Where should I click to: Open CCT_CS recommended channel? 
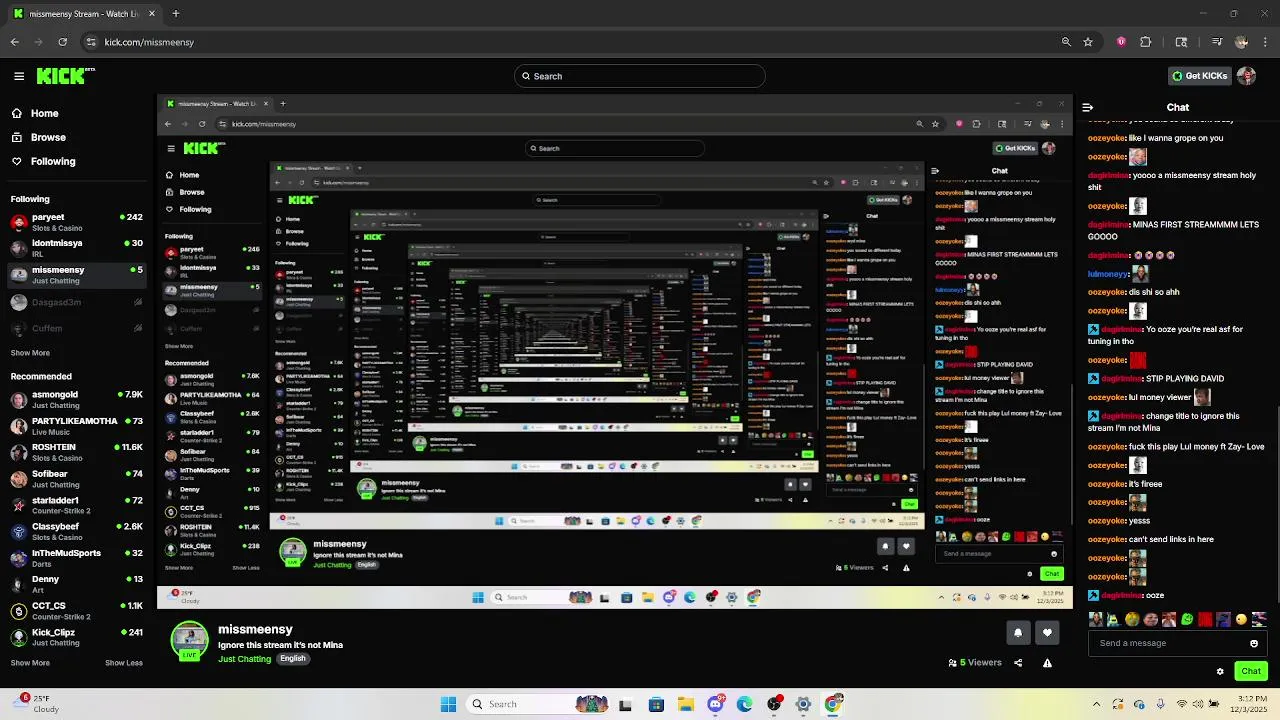(x=76, y=610)
